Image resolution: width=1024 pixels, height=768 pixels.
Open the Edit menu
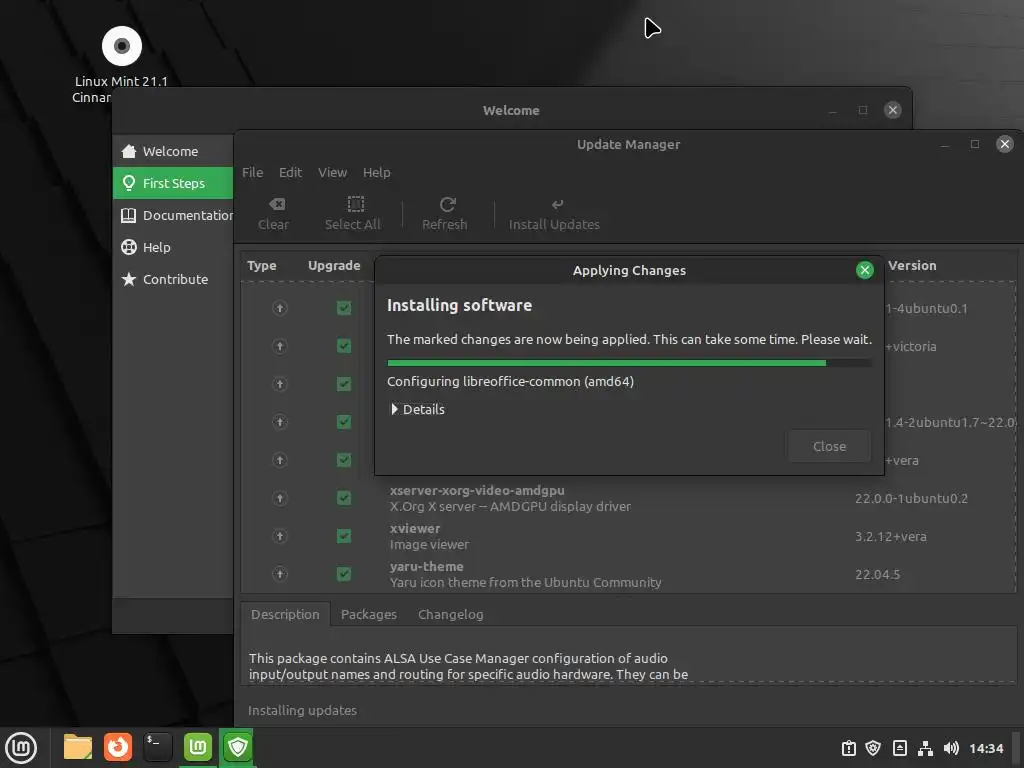(x=291, y=172)
